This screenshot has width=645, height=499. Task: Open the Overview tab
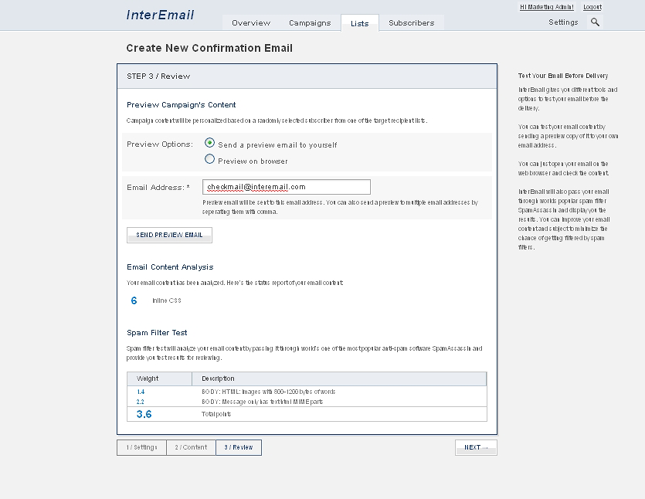coord(251,23)
